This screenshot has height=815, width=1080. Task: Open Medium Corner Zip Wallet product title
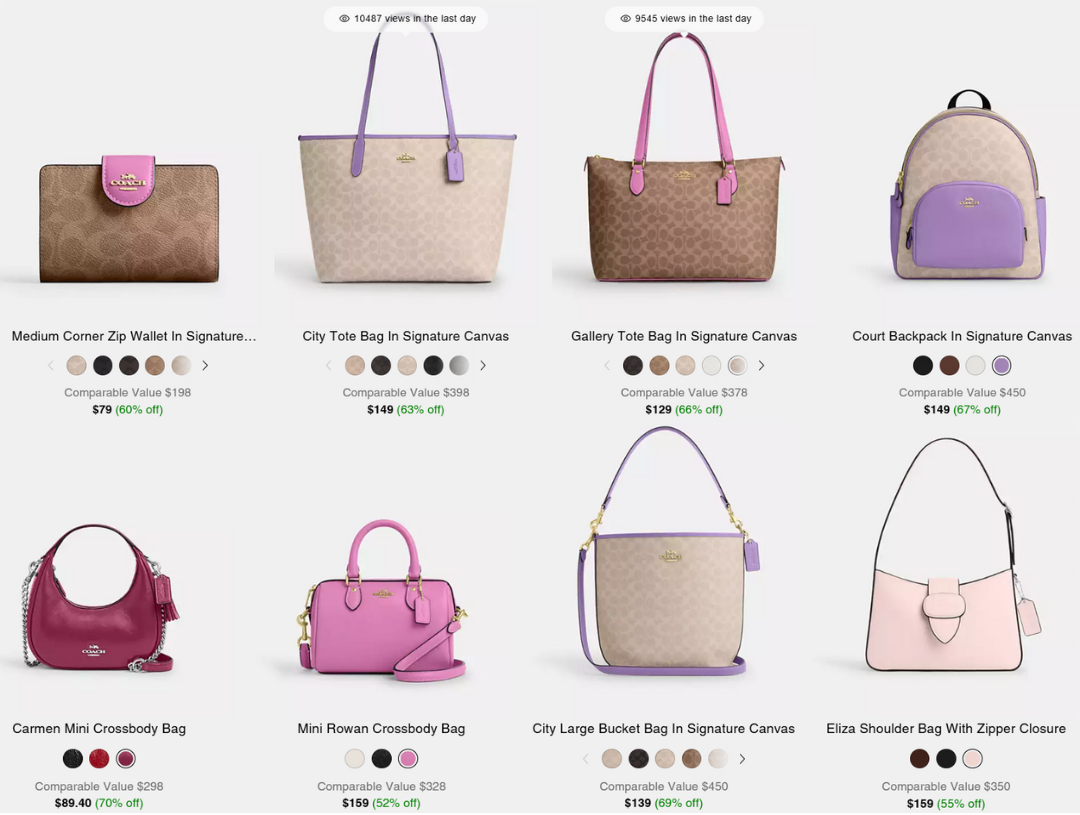pyautogui.click(x=134, y=336)
